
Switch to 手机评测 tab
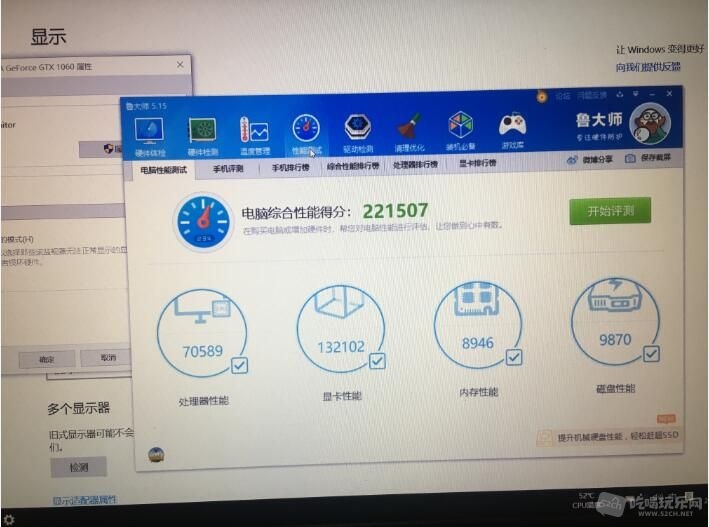click(228, 169)
